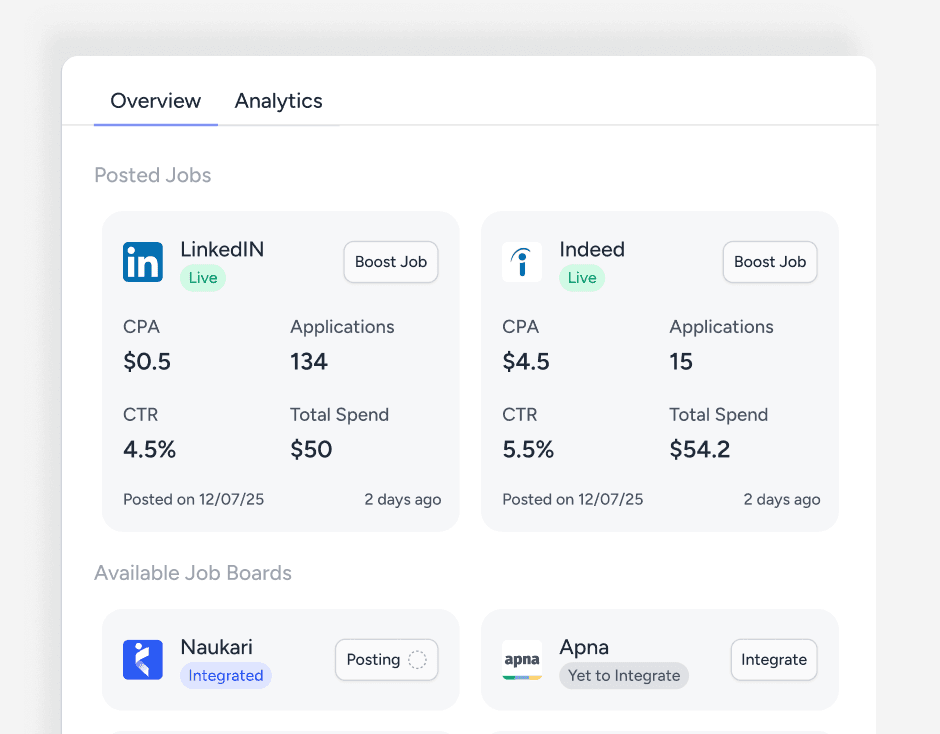The image size is (940, 734).
Task: Click Posted on 12/07/25 in Indeed card
Action: [x=573, y=500]
